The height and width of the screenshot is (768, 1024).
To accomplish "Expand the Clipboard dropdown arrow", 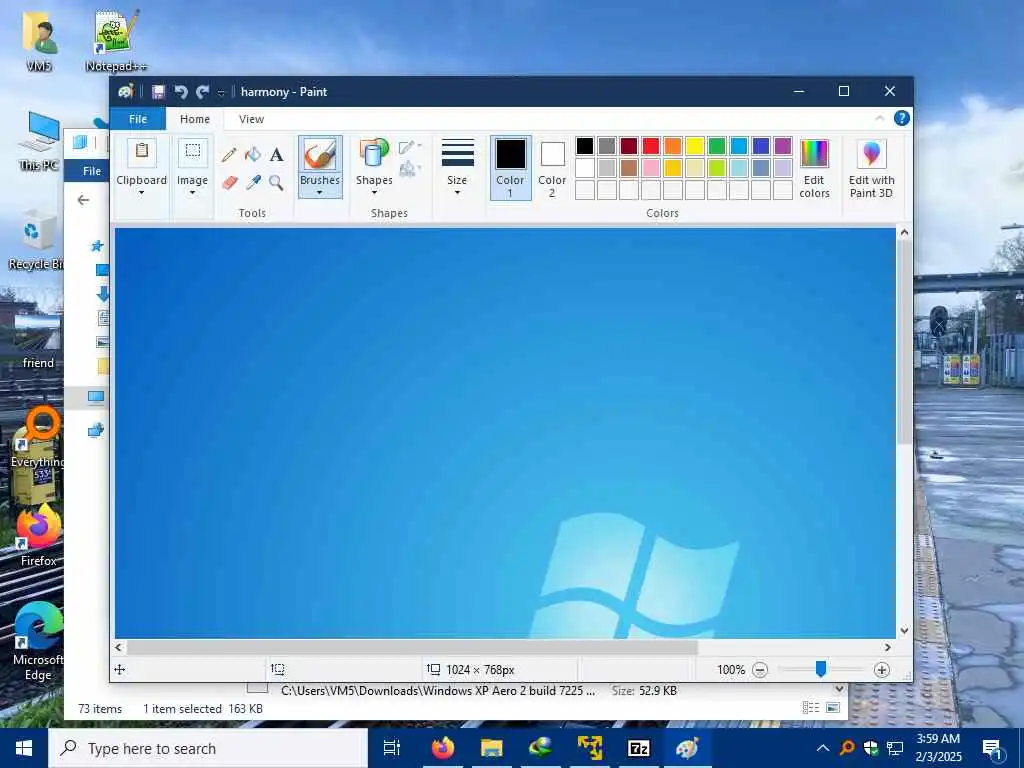I will (x=142, y=193).
